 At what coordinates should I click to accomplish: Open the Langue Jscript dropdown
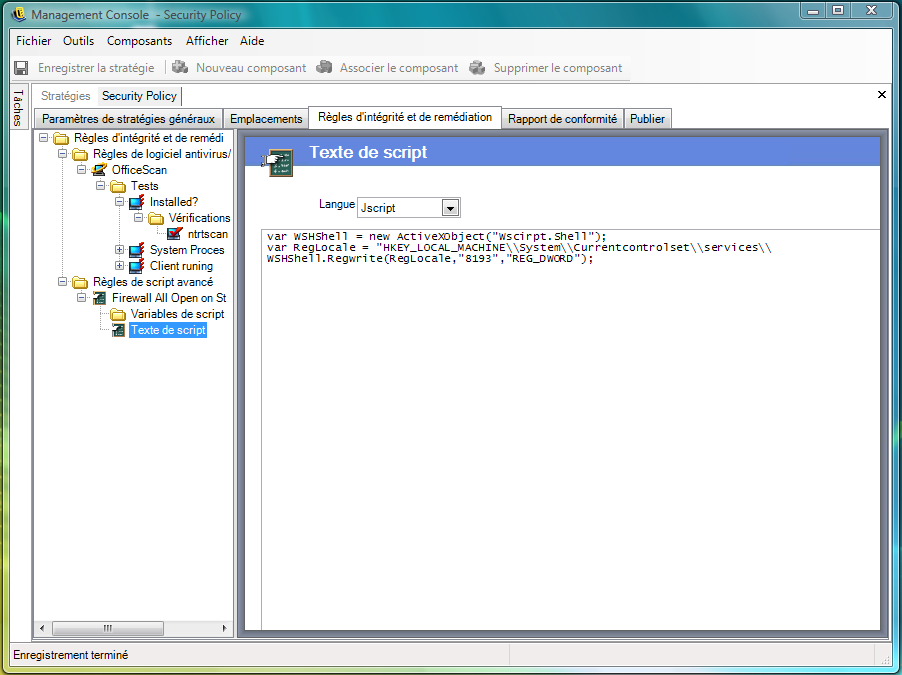point(450,208)
